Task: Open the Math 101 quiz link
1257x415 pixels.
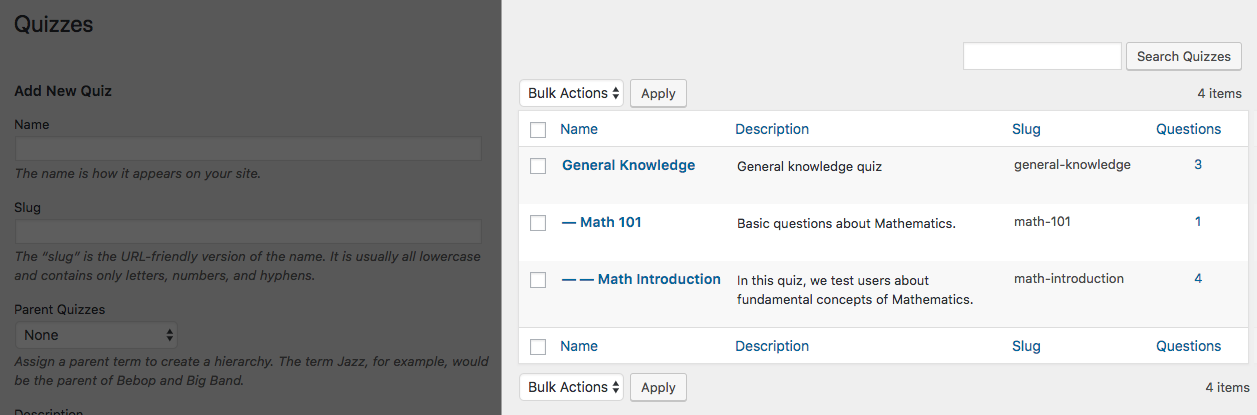Action: [x=602, y=222]
